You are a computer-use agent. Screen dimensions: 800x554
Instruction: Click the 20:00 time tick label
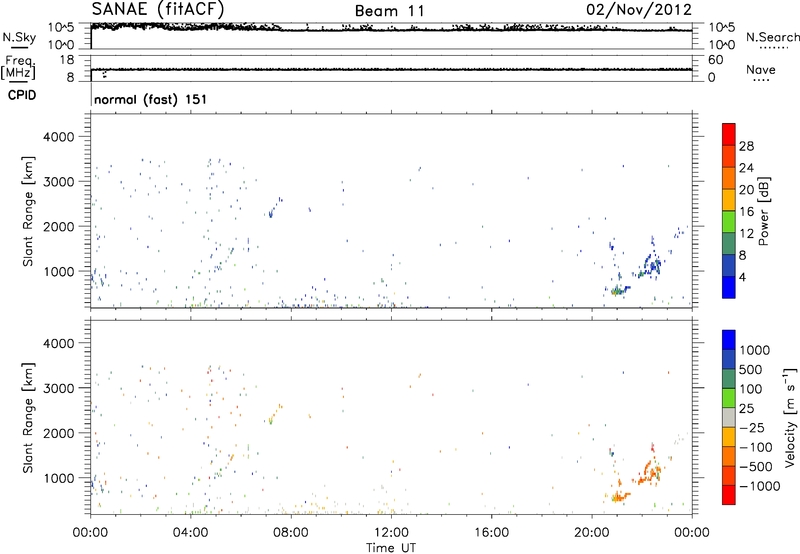coord(592,533)
